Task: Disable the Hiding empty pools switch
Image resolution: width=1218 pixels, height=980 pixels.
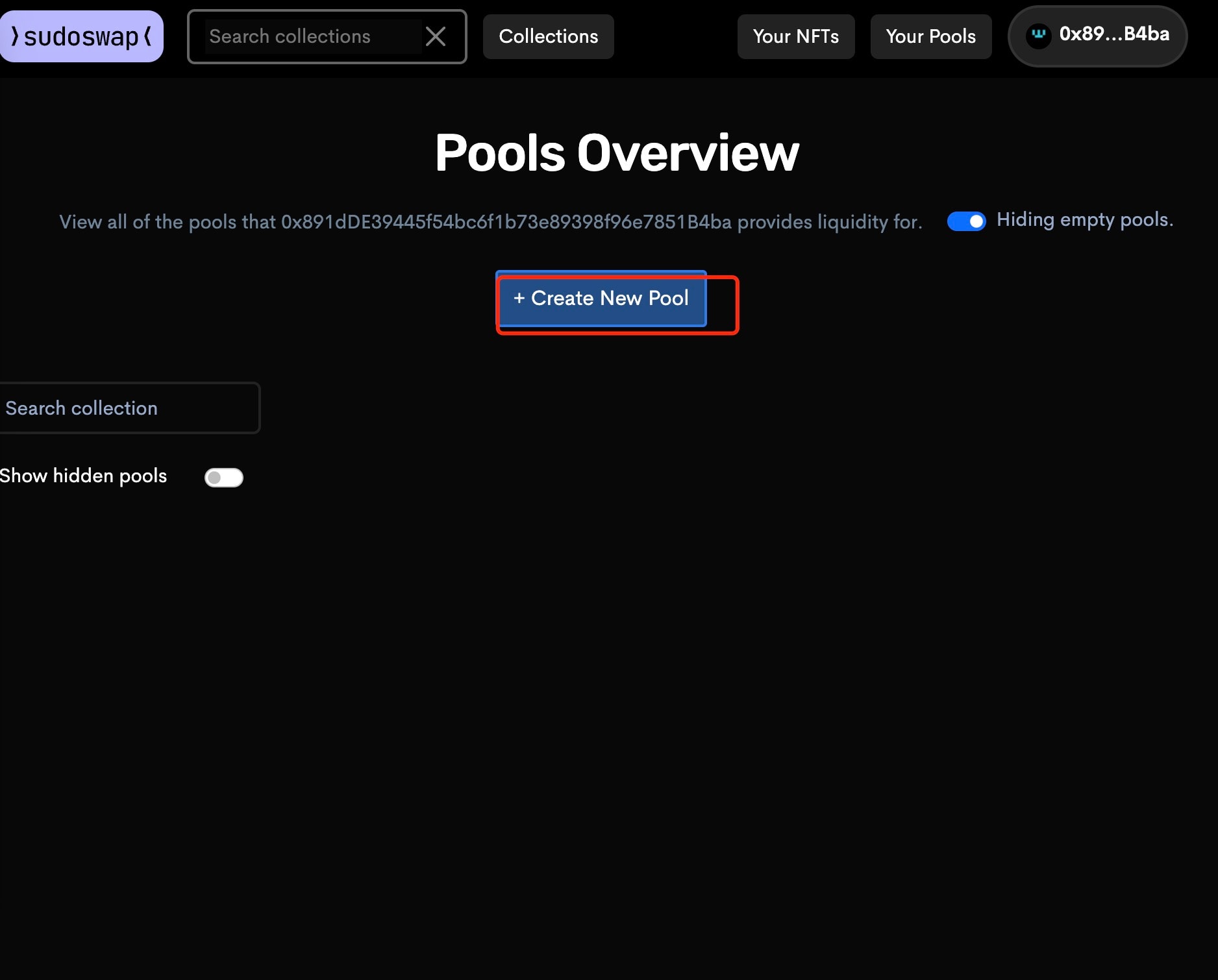Action: tap(966, 221)
